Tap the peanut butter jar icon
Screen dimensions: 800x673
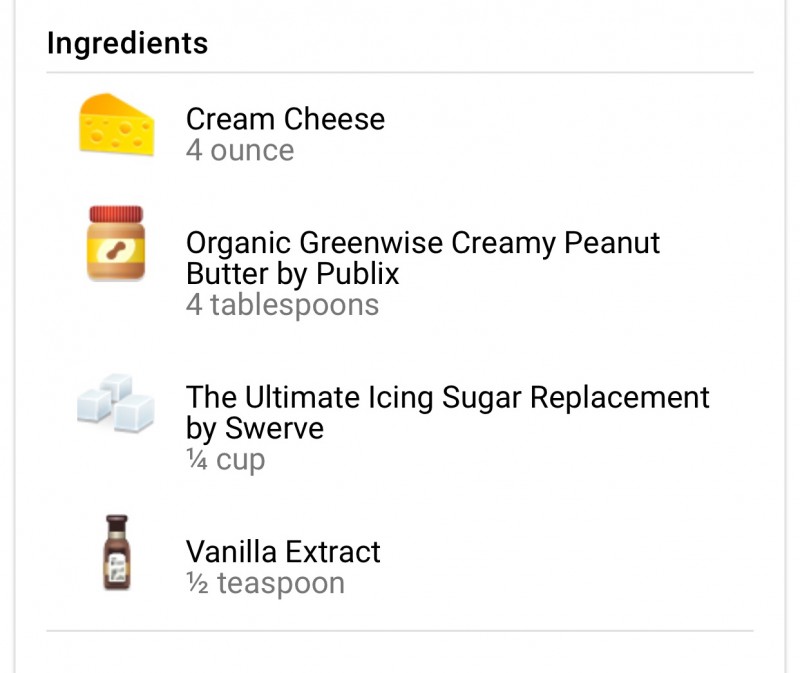click(116, 243)
